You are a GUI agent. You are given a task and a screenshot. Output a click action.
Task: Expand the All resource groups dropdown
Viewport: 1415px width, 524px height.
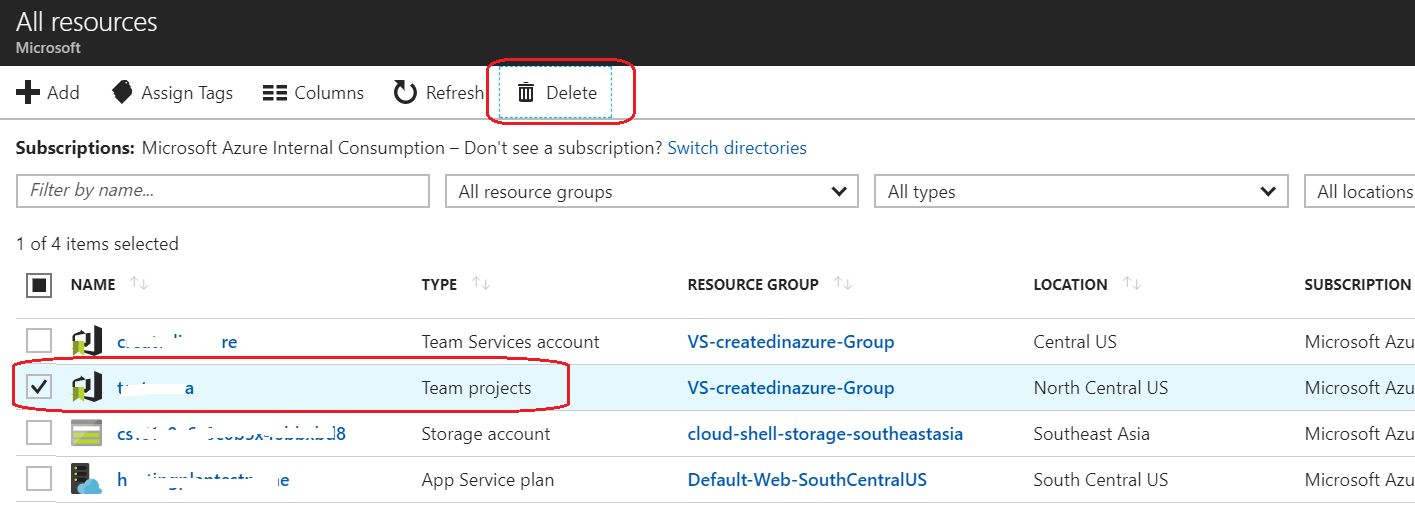tap(651, 192)
